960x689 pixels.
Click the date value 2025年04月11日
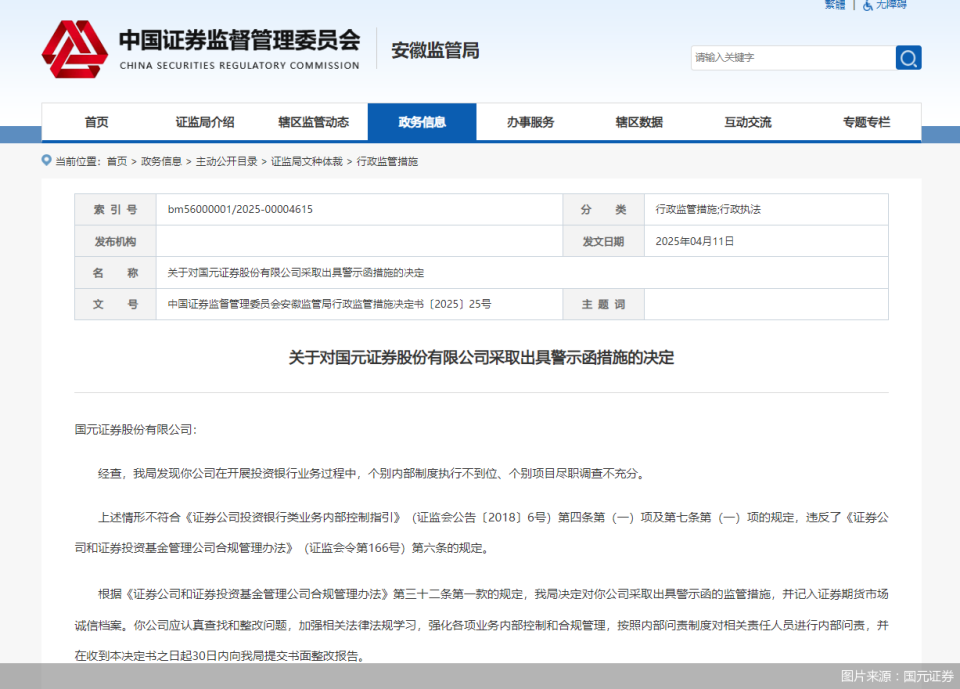(x=694, y=241)
